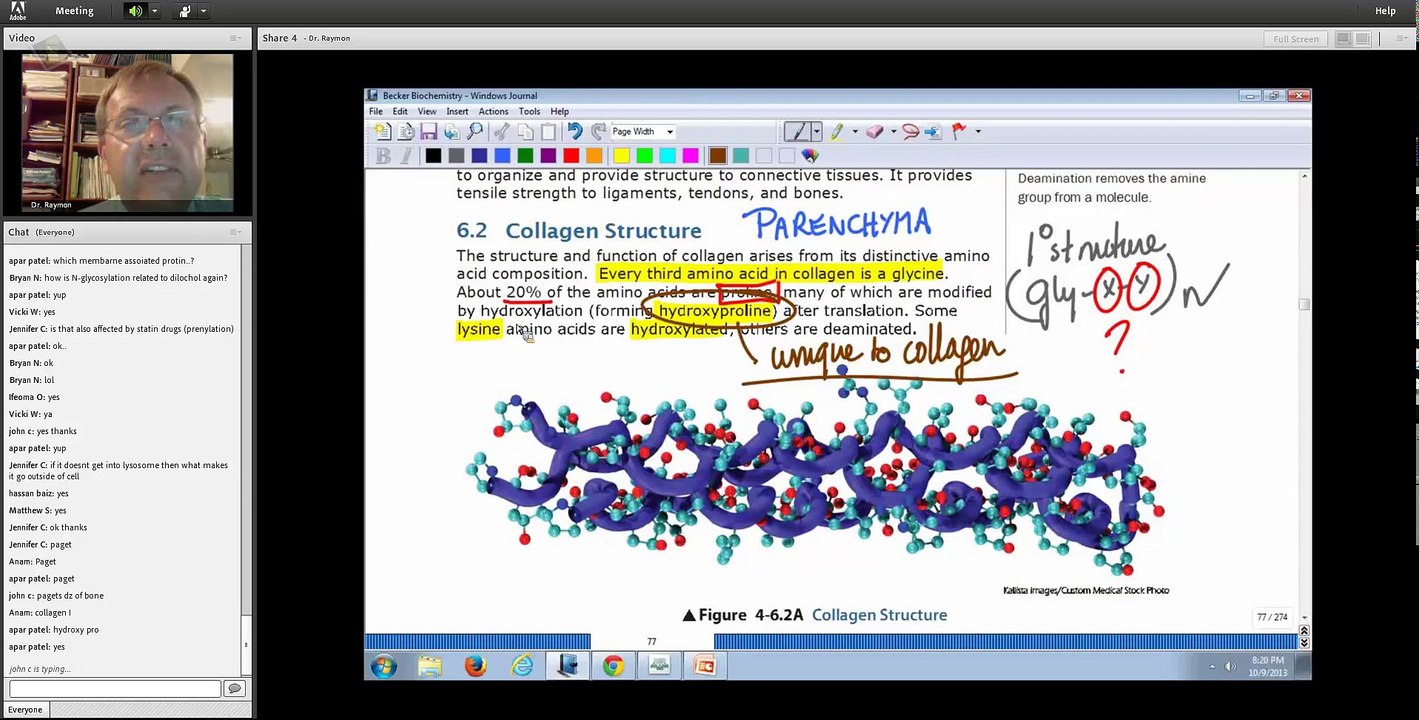Expand the Eraser options arrow
The width and height of the screenshot is (1419, 720).
(x=893, y=131)
